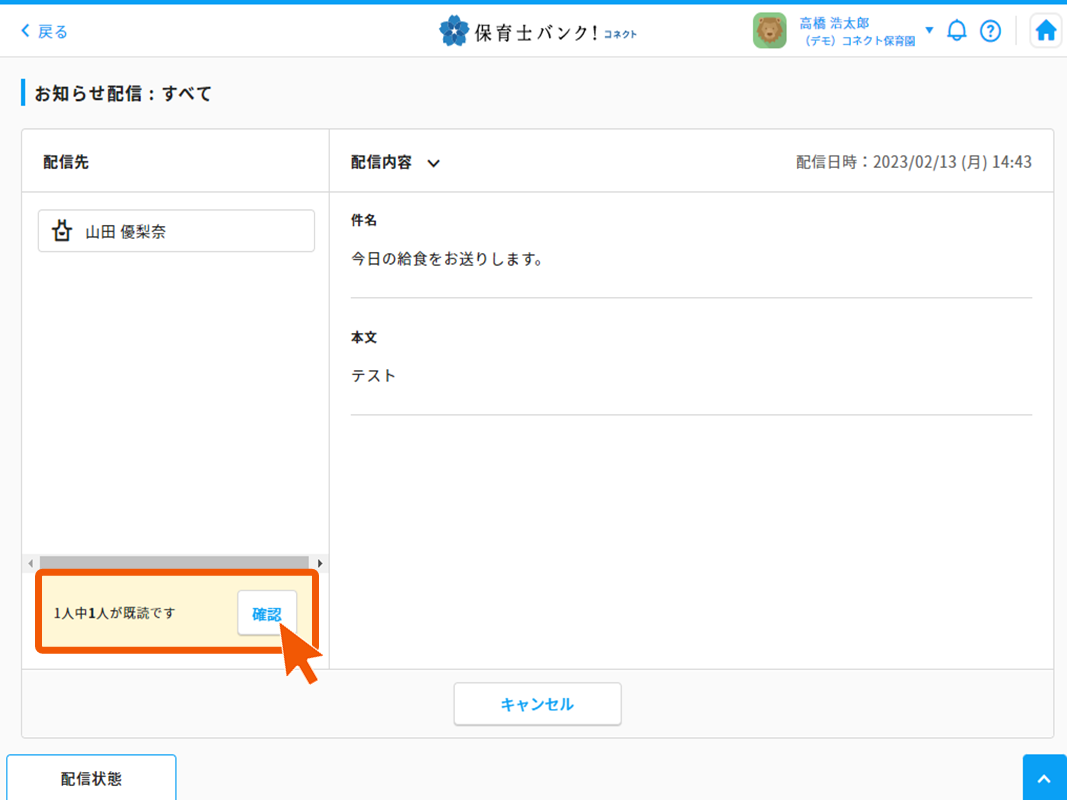Select recipient 山田 優梨奈
Screen dimensions: 1067x800
point(176,232)
